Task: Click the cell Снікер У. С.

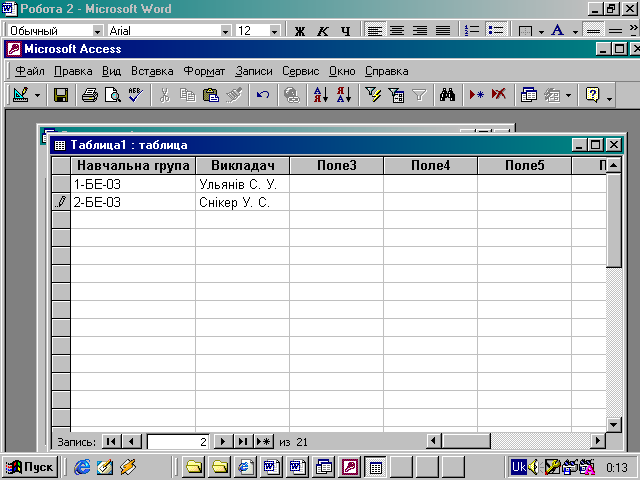Action: click(242, 202)
